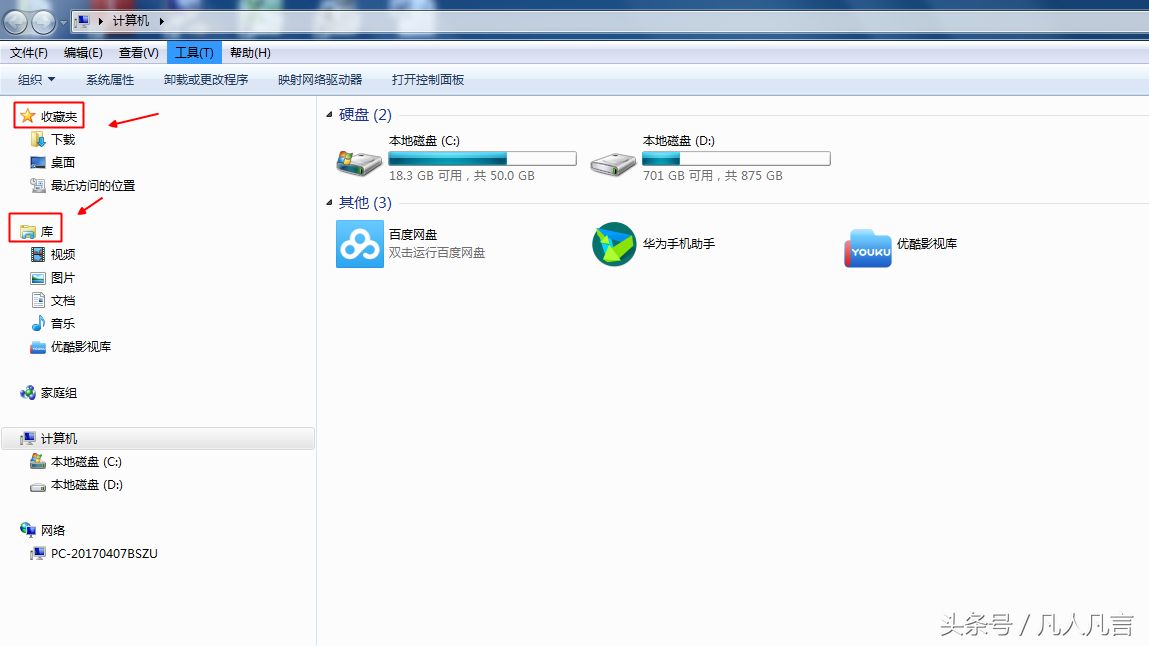Open the 音乐 library

click(x=63, y=324)
